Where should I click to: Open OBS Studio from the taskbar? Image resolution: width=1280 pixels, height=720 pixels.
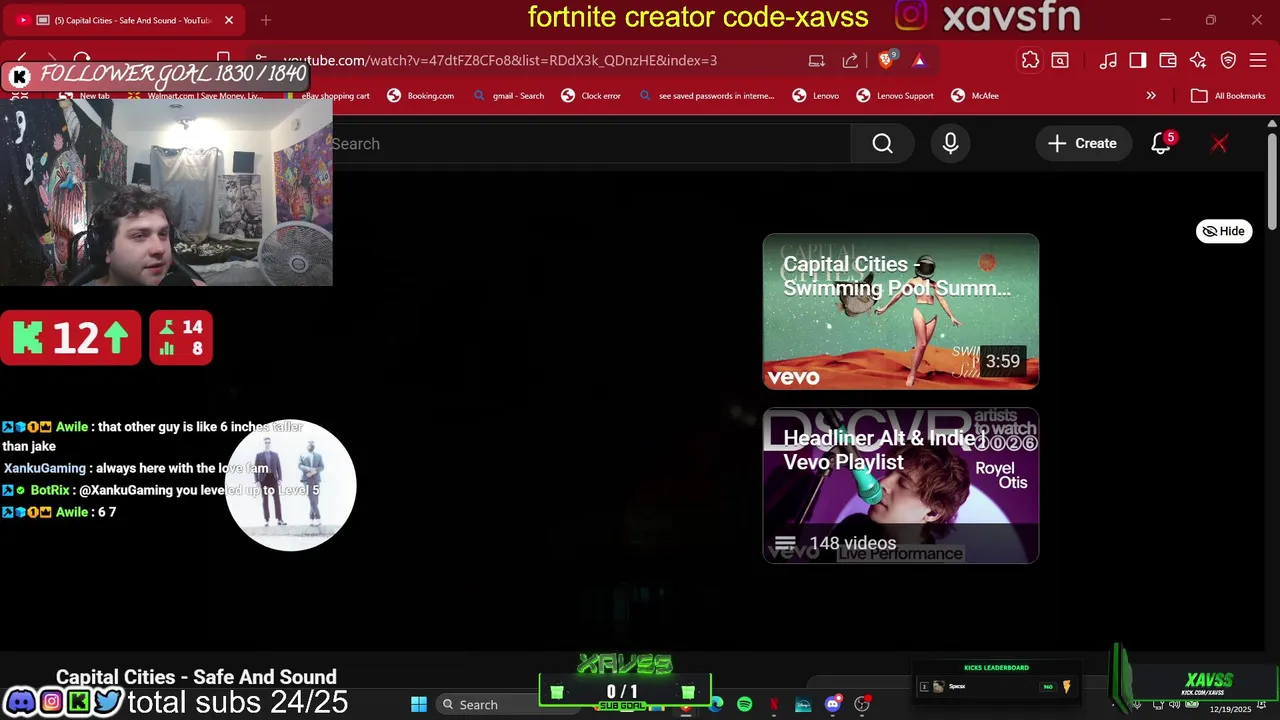point(861,705)
